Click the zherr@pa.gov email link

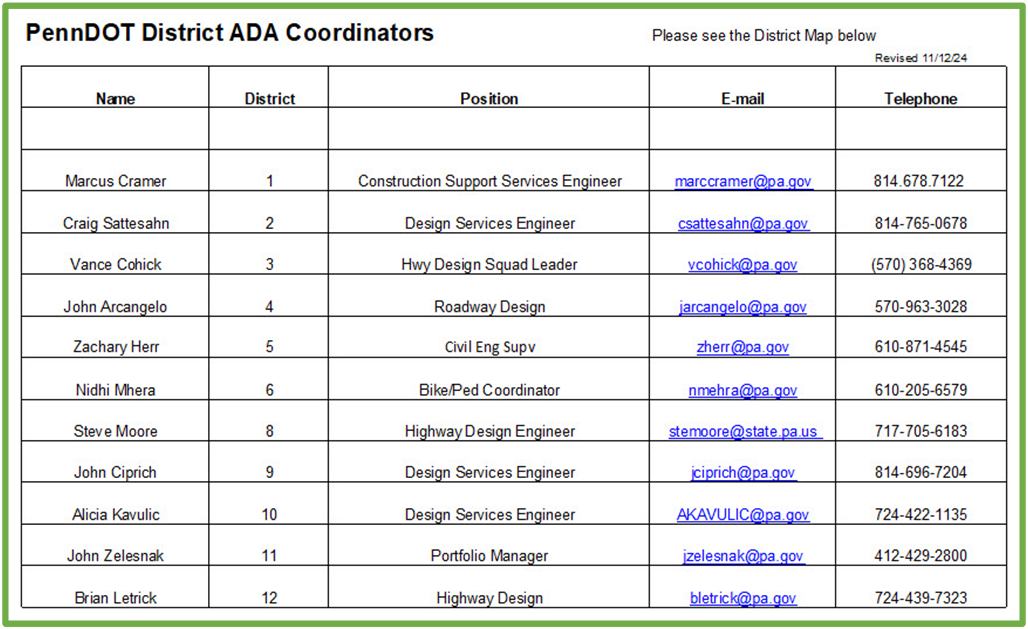743,347
